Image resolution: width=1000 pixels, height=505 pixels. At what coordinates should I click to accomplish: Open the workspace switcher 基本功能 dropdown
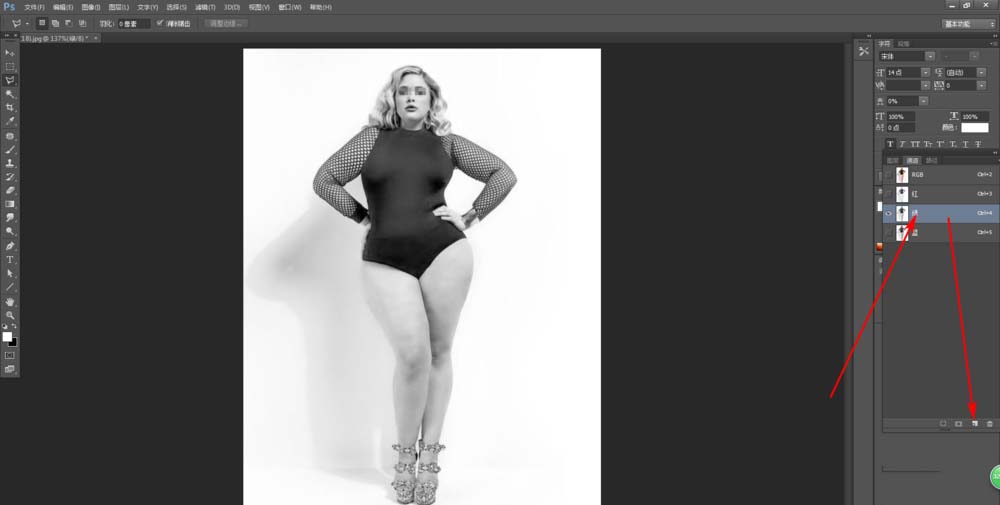tap(969, 24)
